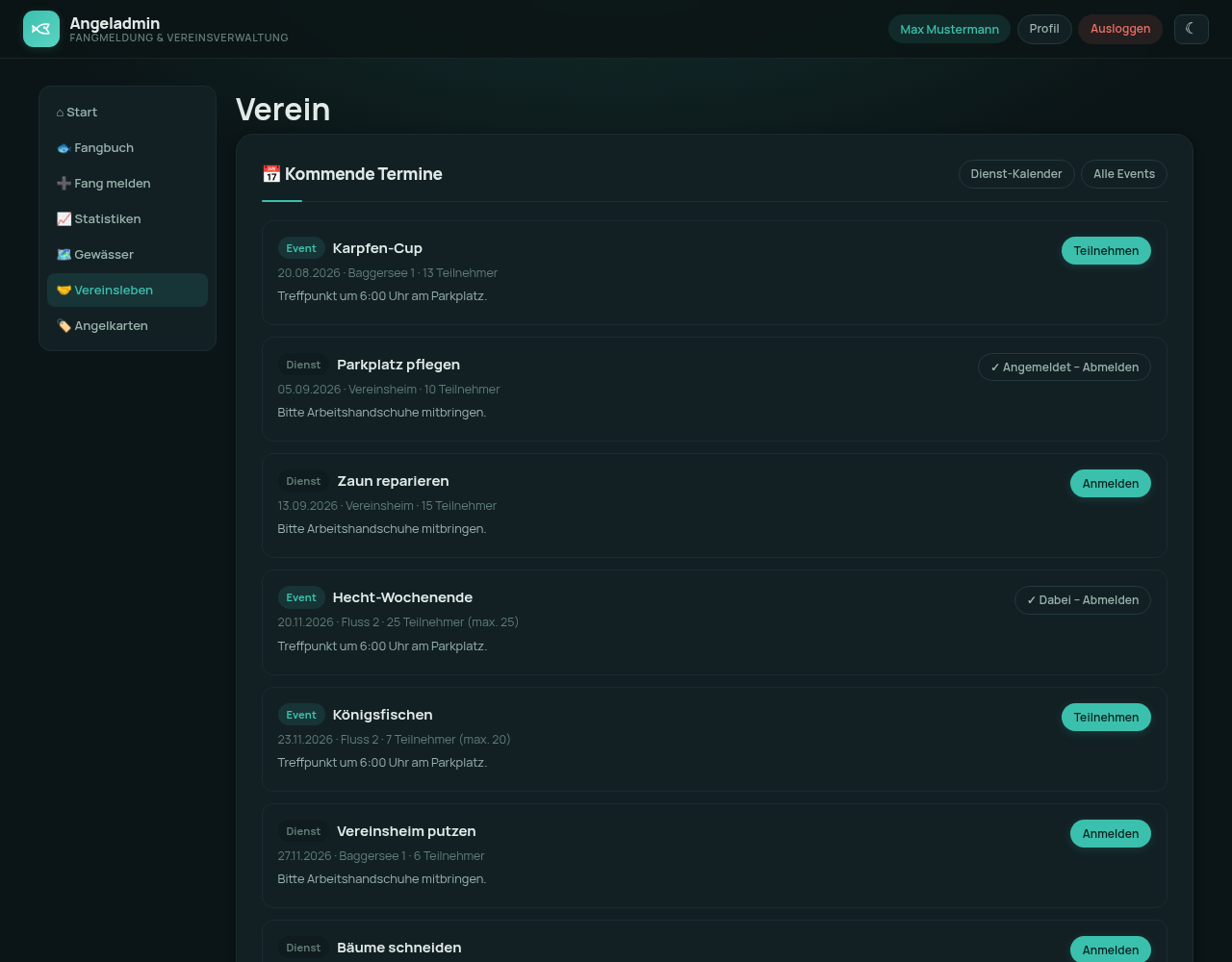Sign up for Vereinsheim putzen
This screenshot has height=962, width=1232.
pos(1111,834)
